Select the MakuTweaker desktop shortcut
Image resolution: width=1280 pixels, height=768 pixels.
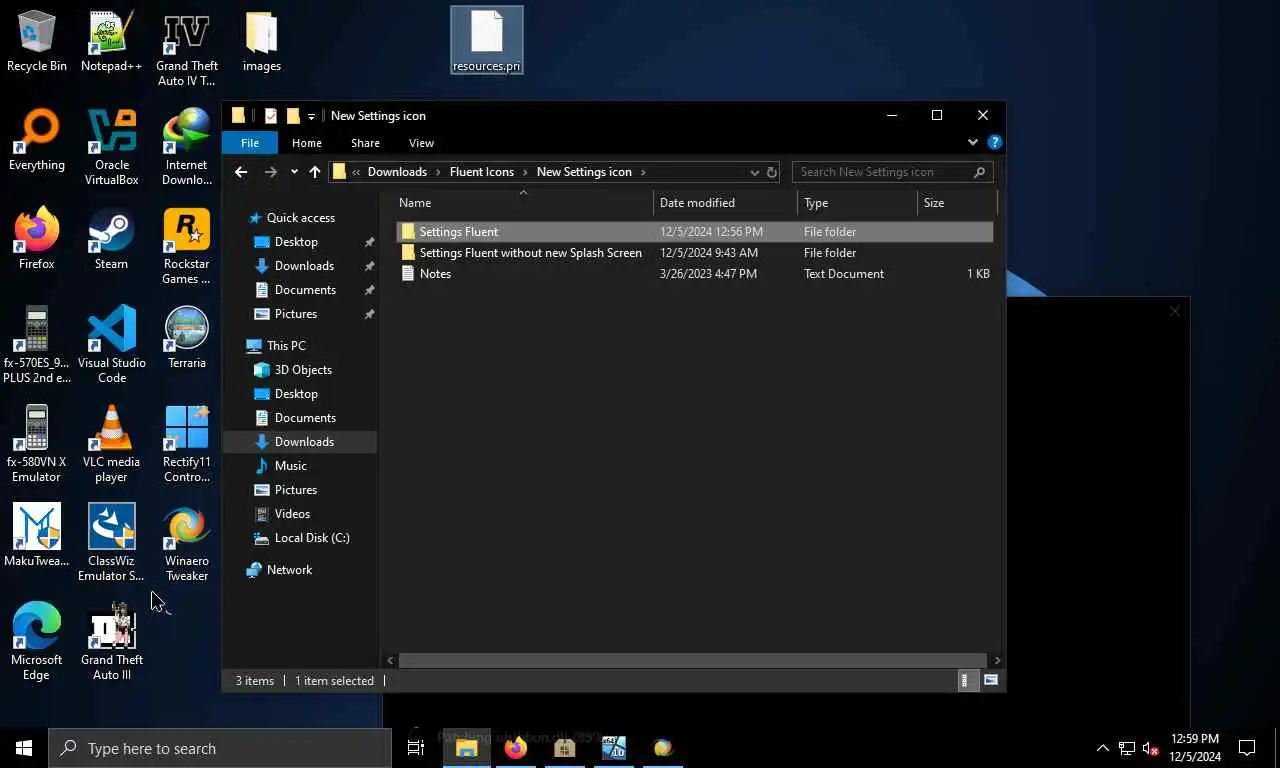coord(37,537)
